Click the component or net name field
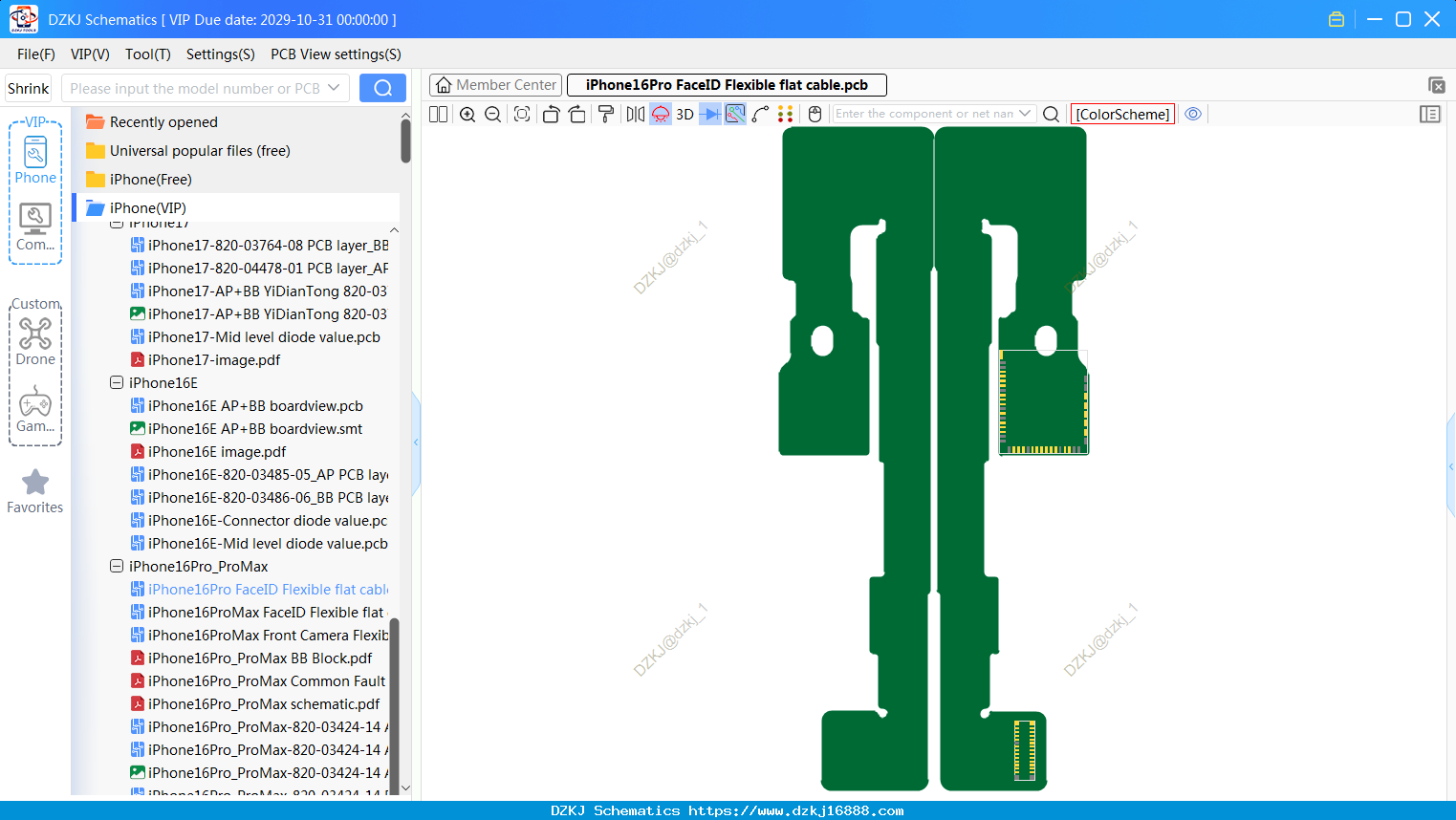This screenshot has width=1456, height=820. (x=924, y=114)
